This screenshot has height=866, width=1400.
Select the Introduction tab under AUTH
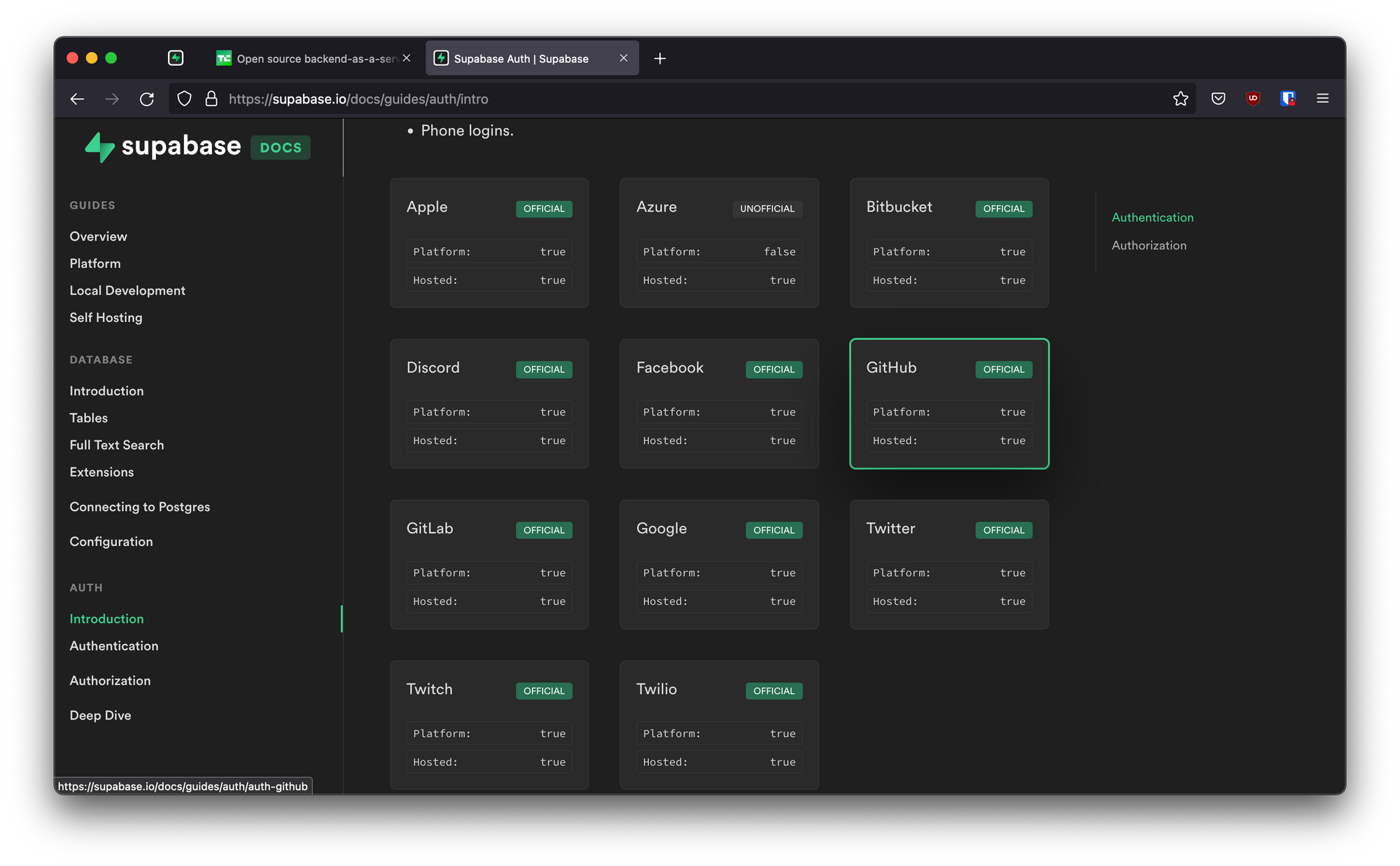point(107,618)
